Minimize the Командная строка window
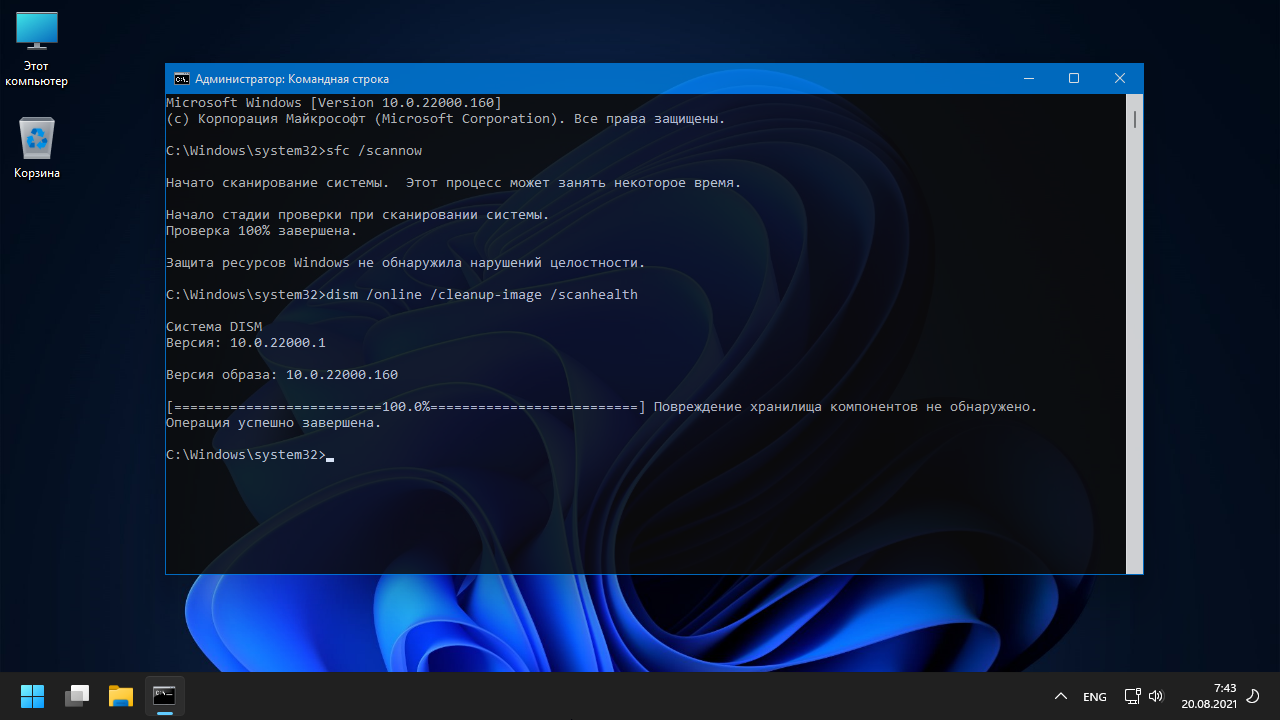1280x720 pixels. click(1027, 79)
